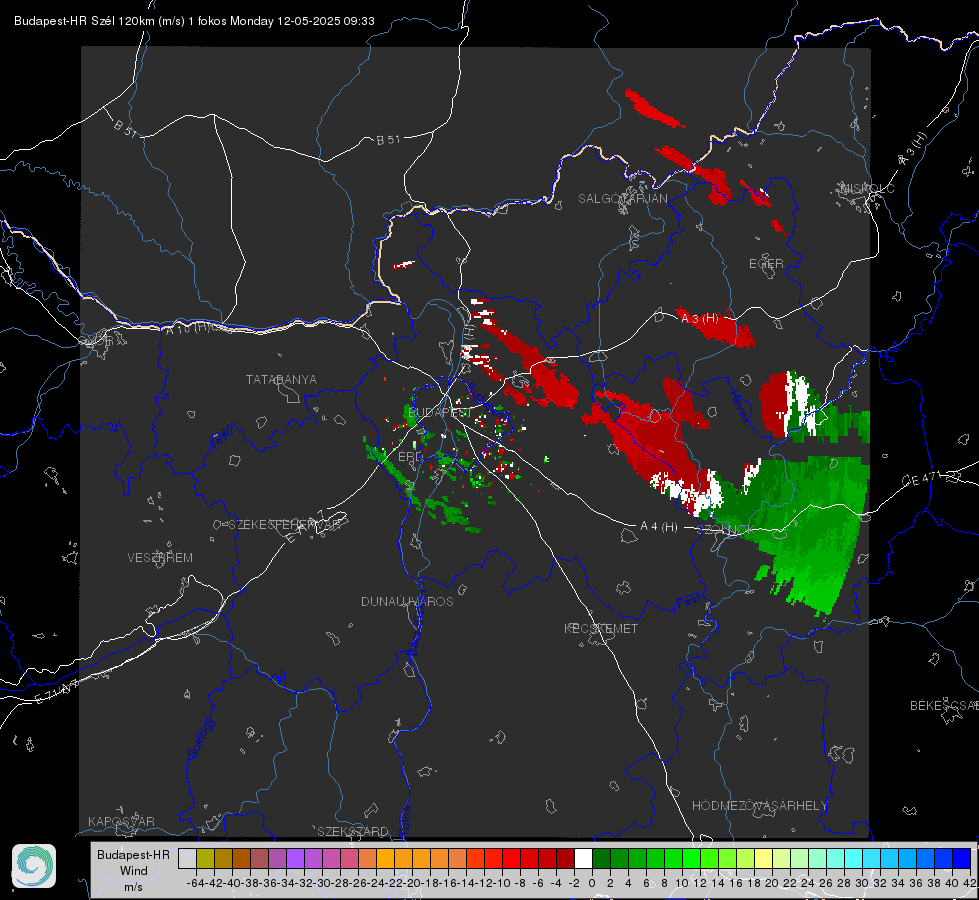This screenshot has width=979, height=900.
Task: Click the '-64' legend scale value
Action: [195, 883]
